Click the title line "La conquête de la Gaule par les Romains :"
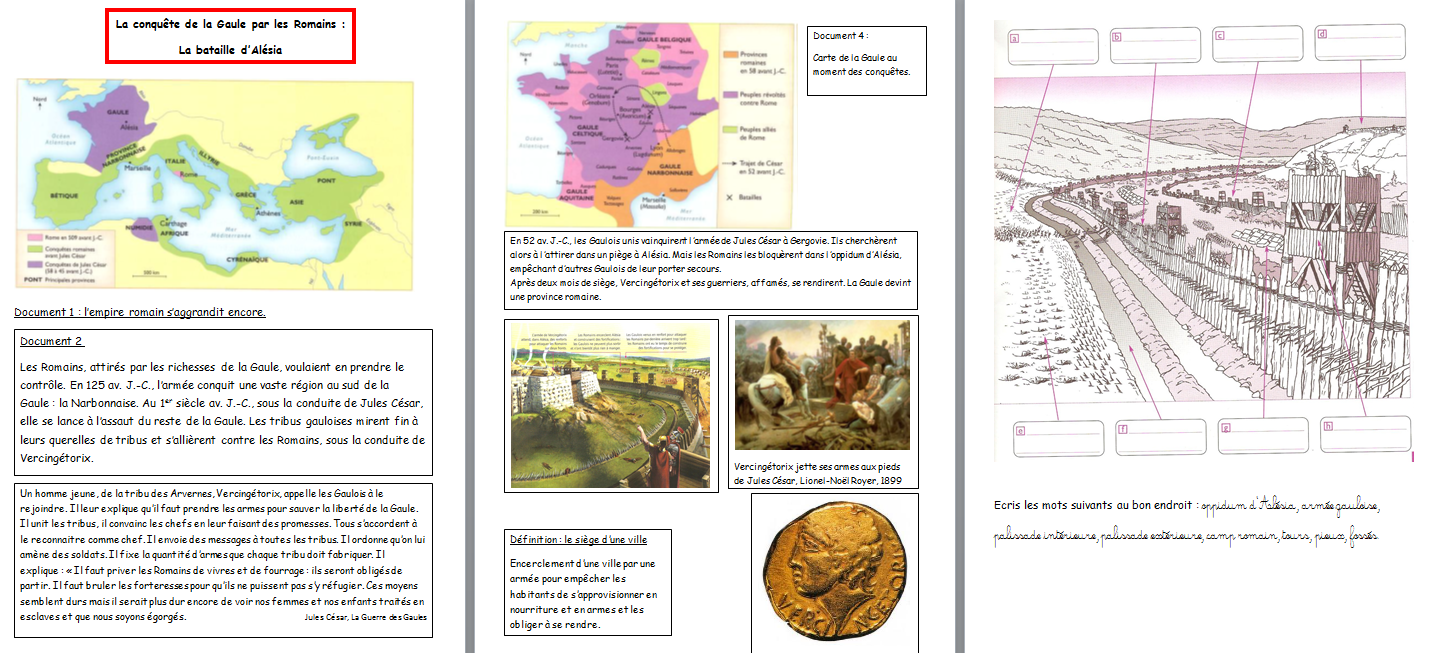The image size is (1431, 653). coord(230,24)
